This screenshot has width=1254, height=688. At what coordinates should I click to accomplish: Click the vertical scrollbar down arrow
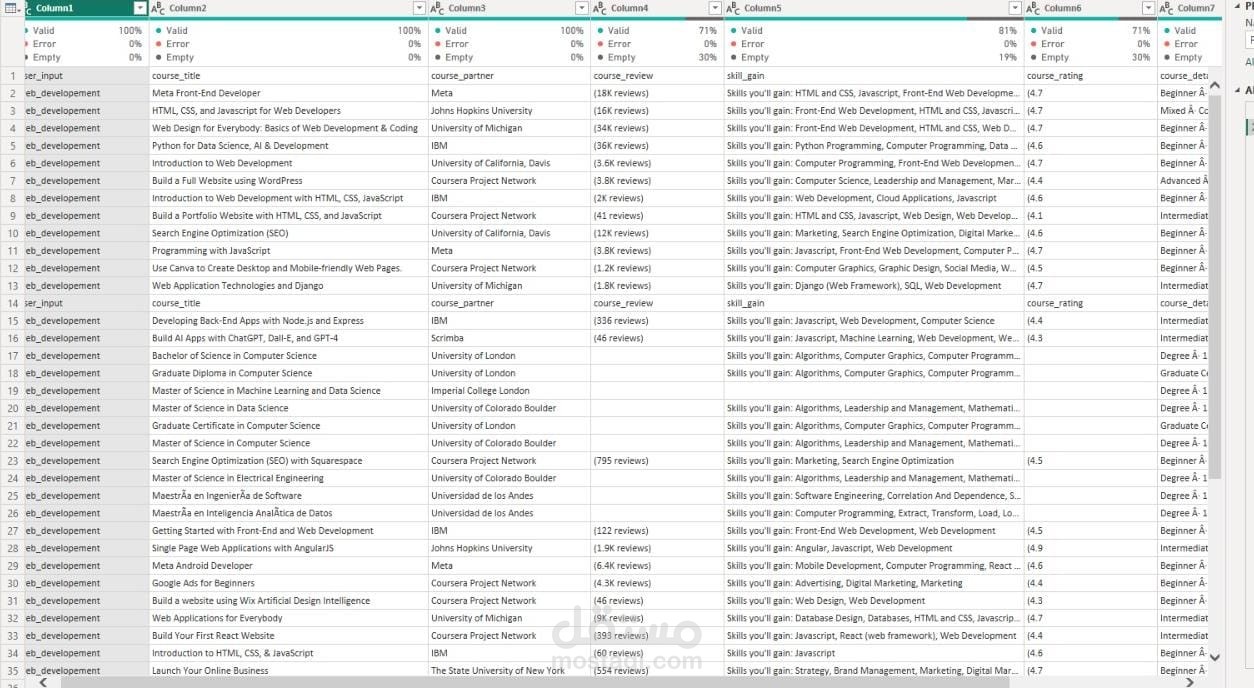click(1215, 657)
